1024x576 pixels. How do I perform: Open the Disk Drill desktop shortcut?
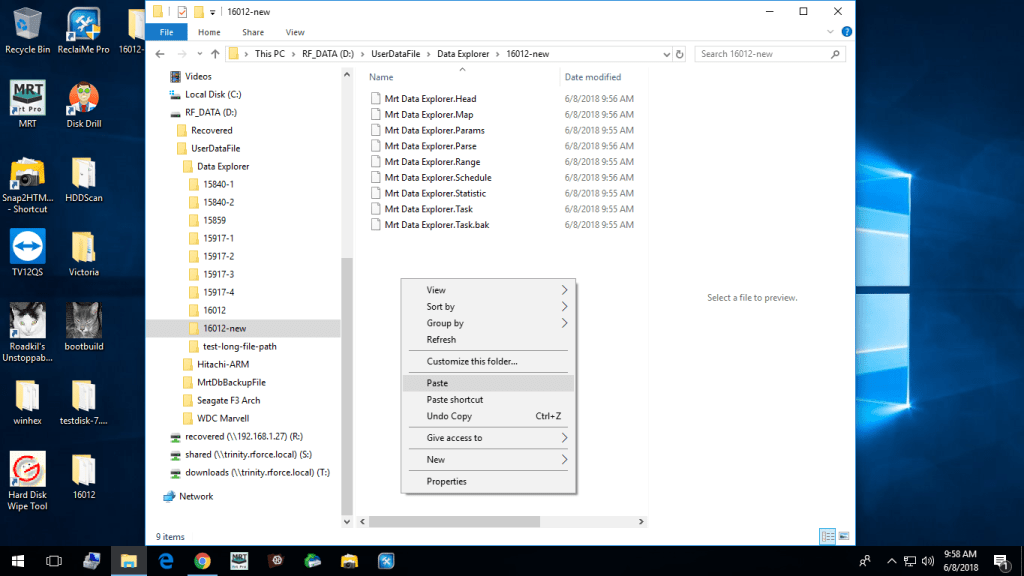pyautogui.click(x=84, y=100)
